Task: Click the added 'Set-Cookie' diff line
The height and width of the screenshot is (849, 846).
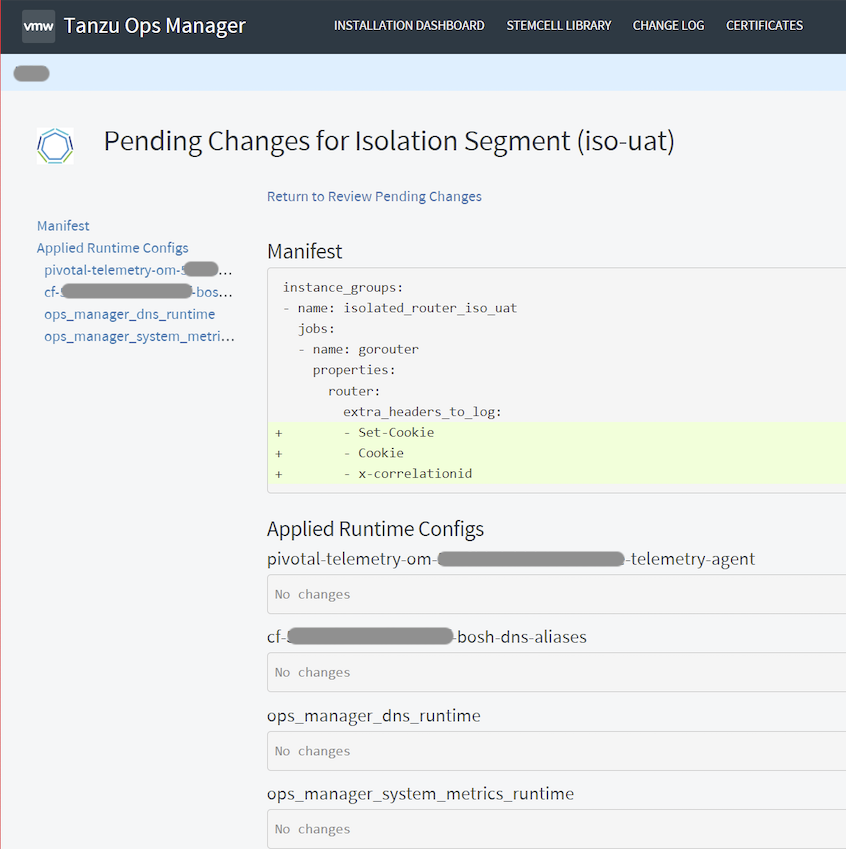Action: (557, 433)
